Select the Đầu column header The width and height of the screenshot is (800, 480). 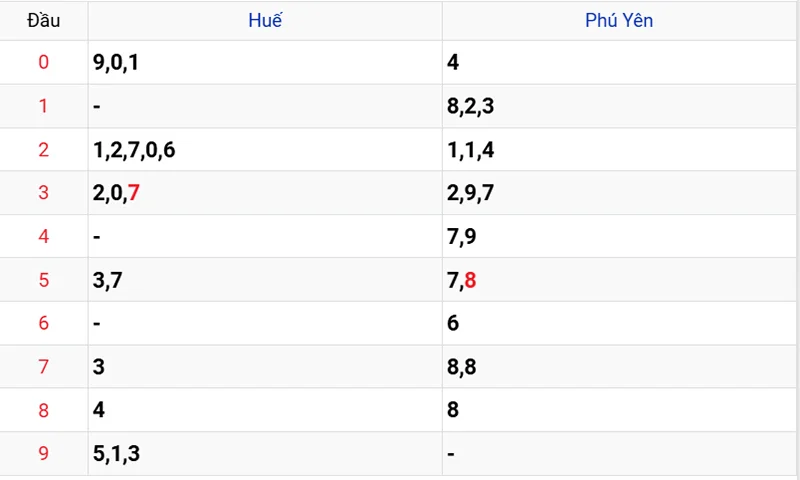point(44,20)
